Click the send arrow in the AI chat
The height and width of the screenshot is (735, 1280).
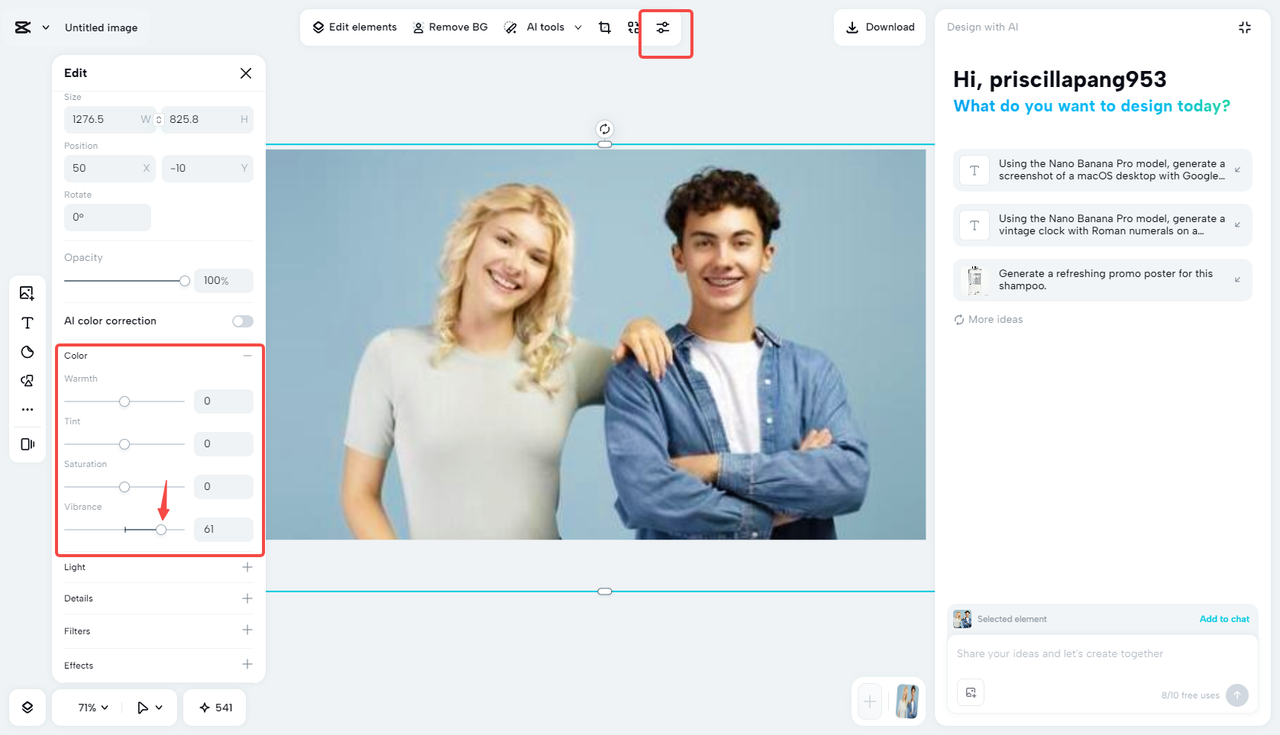click(x=1237, y=695)
